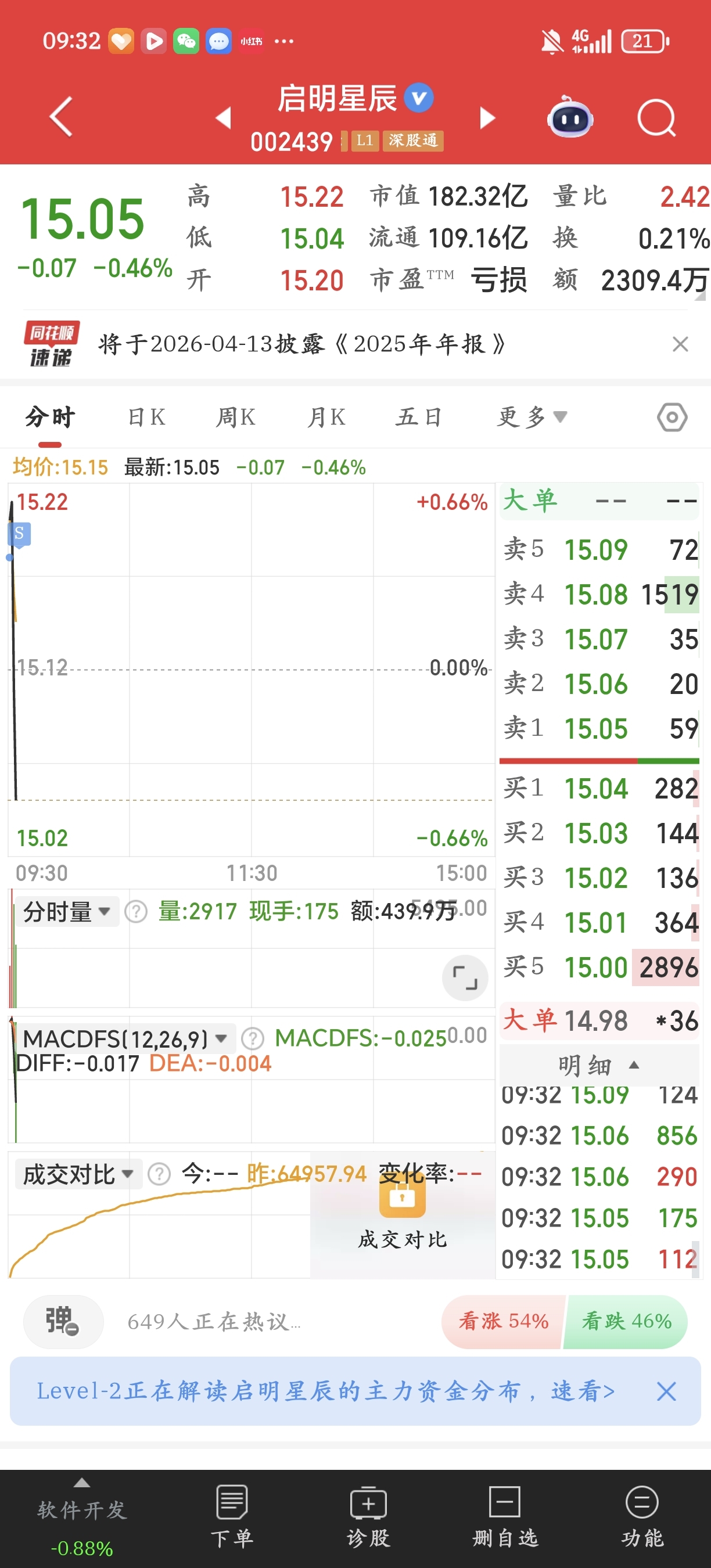
Task: Open the 下单 order icon
Action: point(231,1516)
